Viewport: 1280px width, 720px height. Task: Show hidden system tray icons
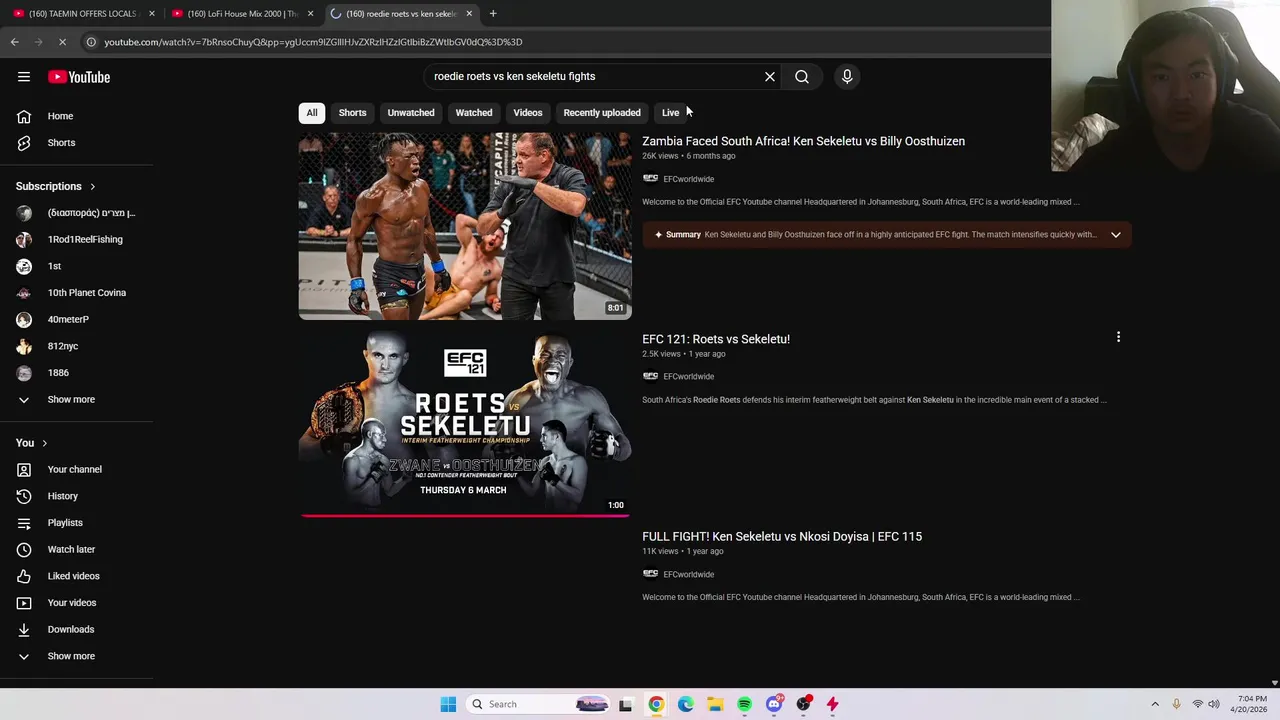pos(1155,704)
